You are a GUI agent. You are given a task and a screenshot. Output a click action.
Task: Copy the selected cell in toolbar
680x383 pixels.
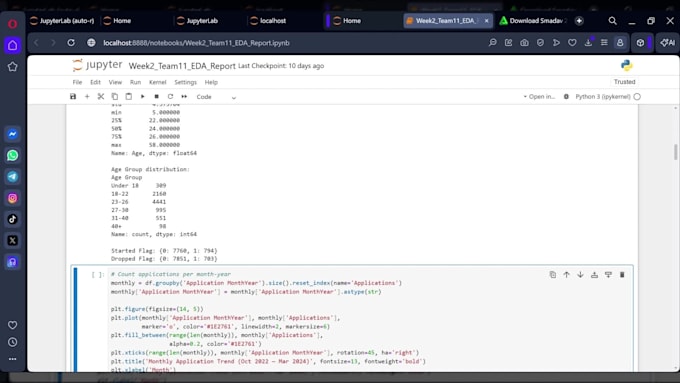[114, 96]
